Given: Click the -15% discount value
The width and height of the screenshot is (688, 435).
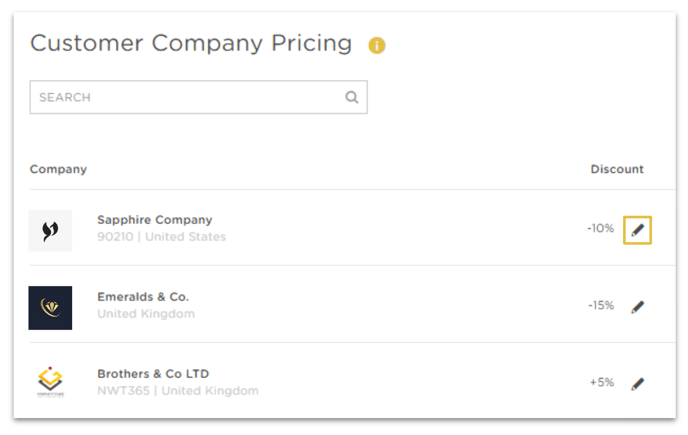Looking at the screenshot, I should pos(601,305).
